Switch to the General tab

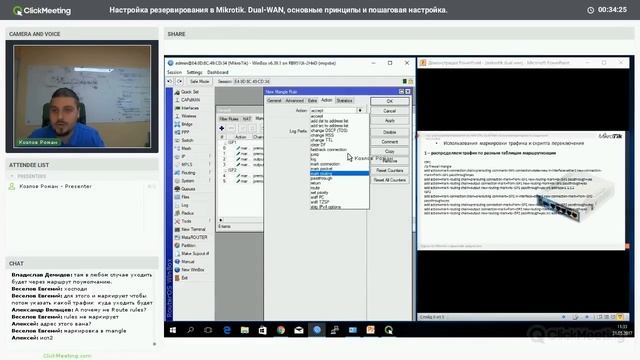point(274,100)
